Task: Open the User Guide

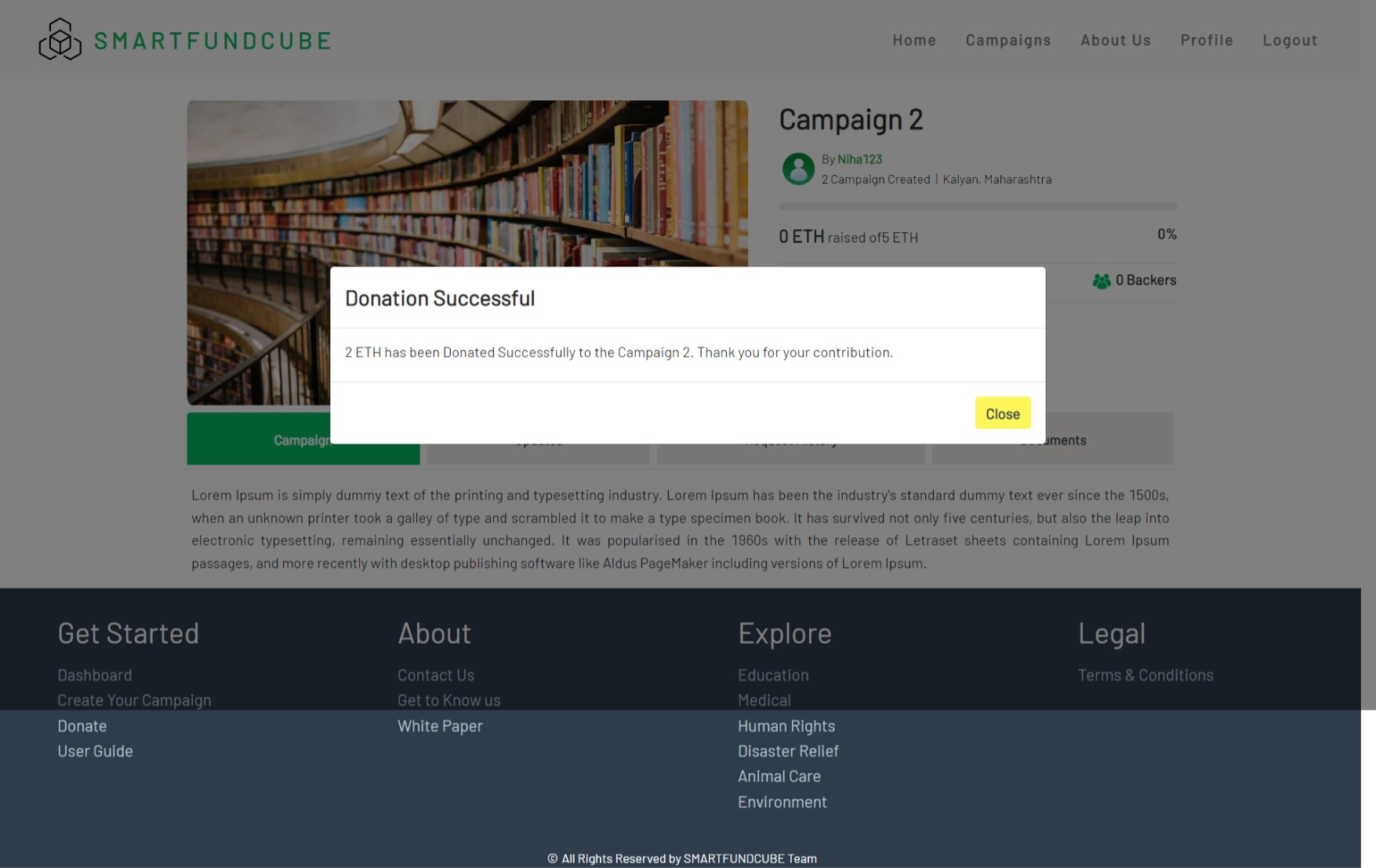Action: 95,750
